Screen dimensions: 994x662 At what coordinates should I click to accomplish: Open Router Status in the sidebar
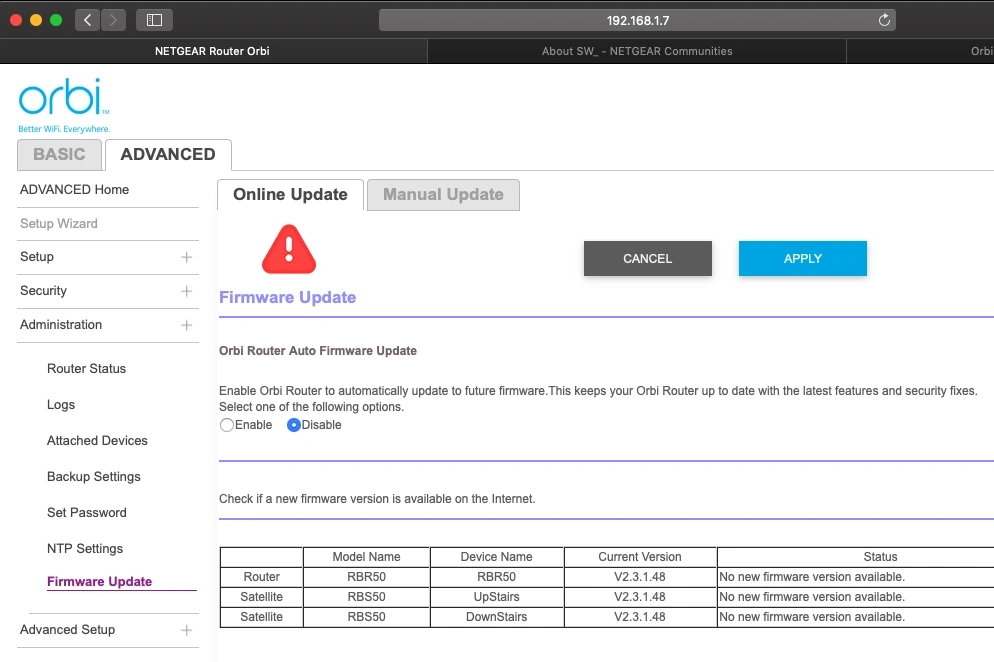[x=87, y=369]
